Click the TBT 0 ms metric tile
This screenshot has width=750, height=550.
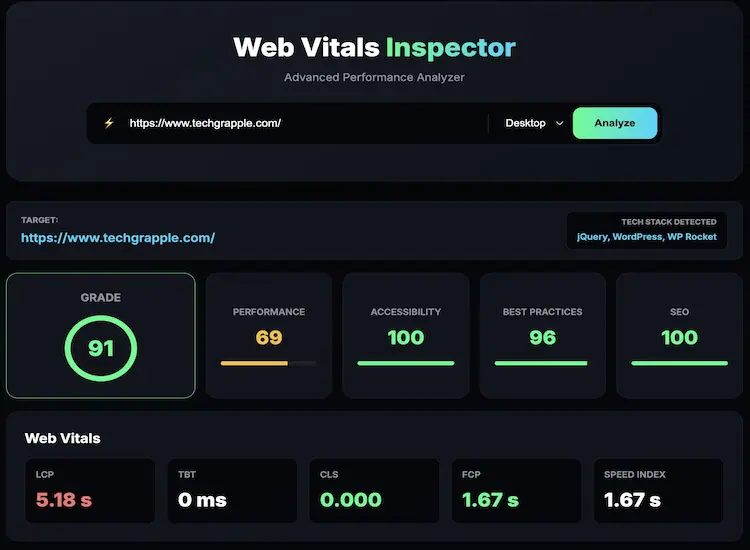[232, 491]
